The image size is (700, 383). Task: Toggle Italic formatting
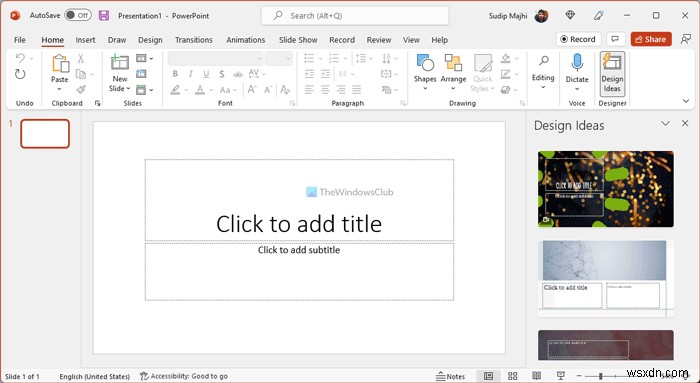pos(191,74)
